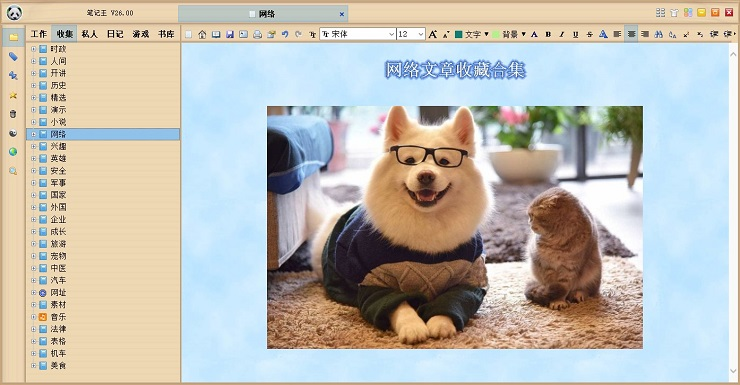Click the open book toolbar icon

pyautogui.click(x=216, y=34)
